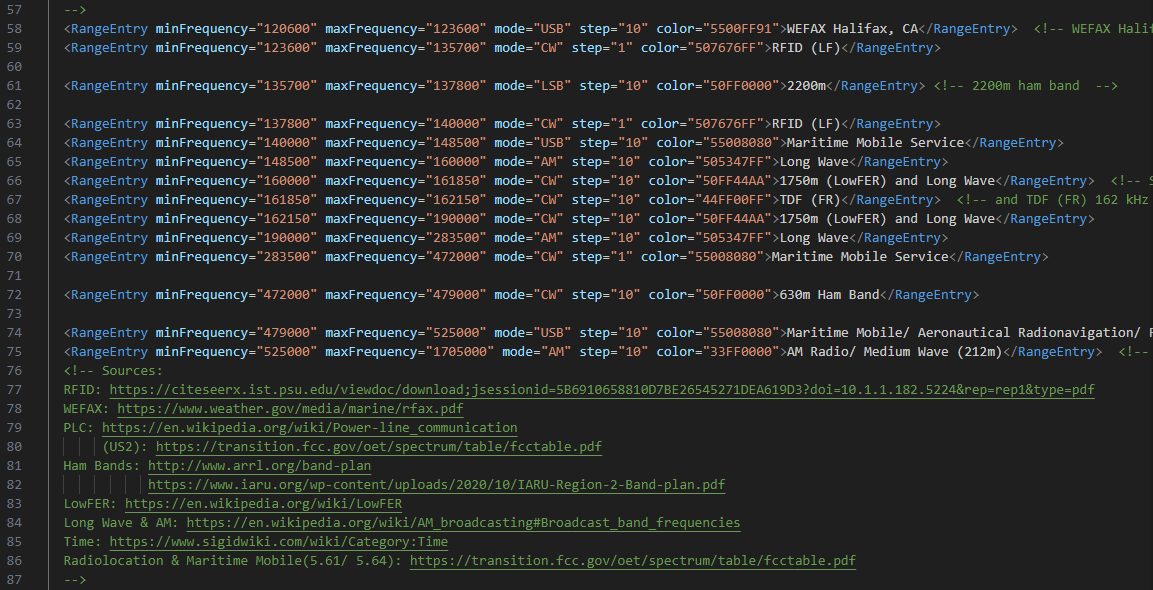Click "1750m (LowFER) and Long Wave" on line 66
The width and height of the screenshot is (1153, 590).
coord(887,181)
